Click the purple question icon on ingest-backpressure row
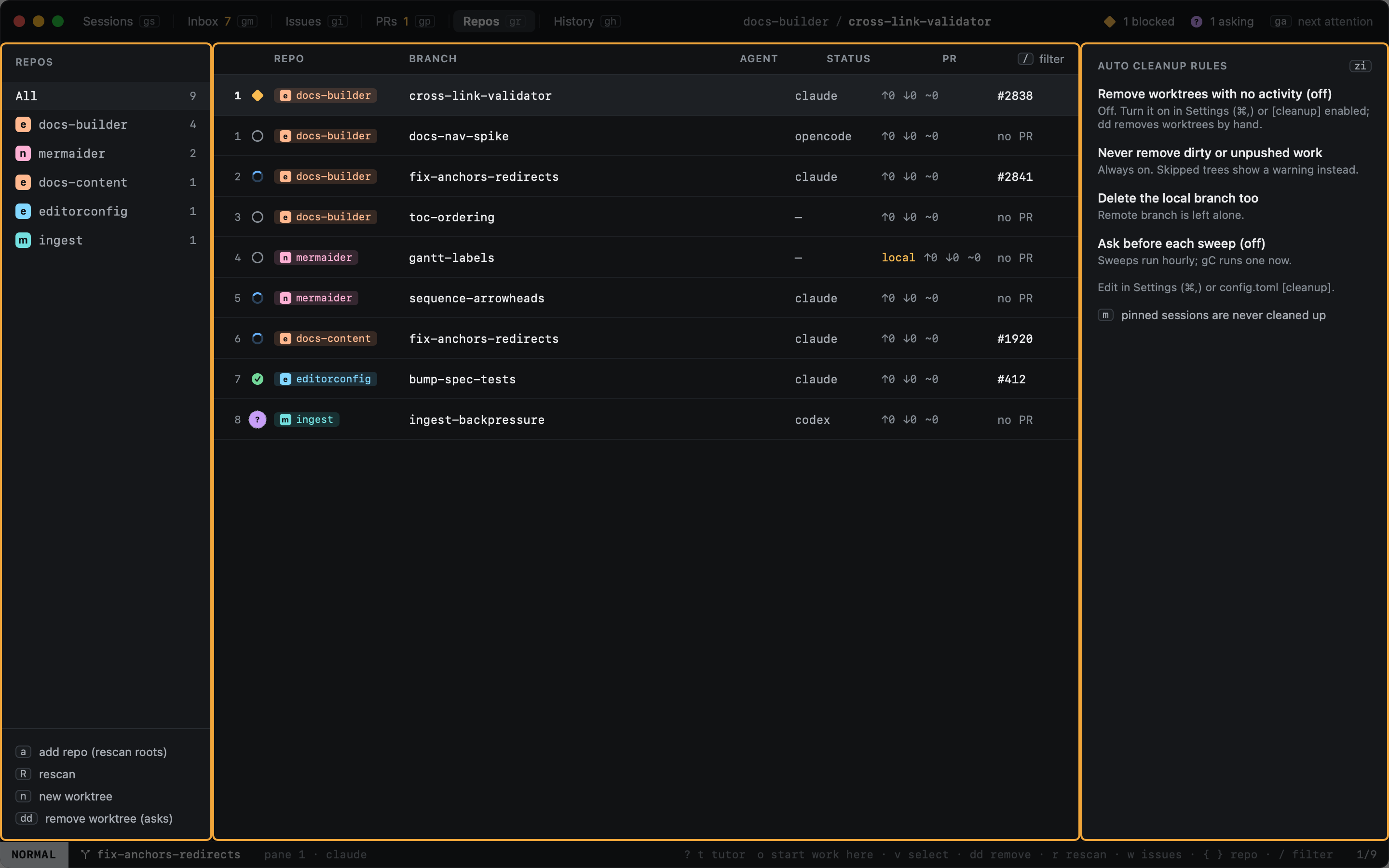 point(257,420)
